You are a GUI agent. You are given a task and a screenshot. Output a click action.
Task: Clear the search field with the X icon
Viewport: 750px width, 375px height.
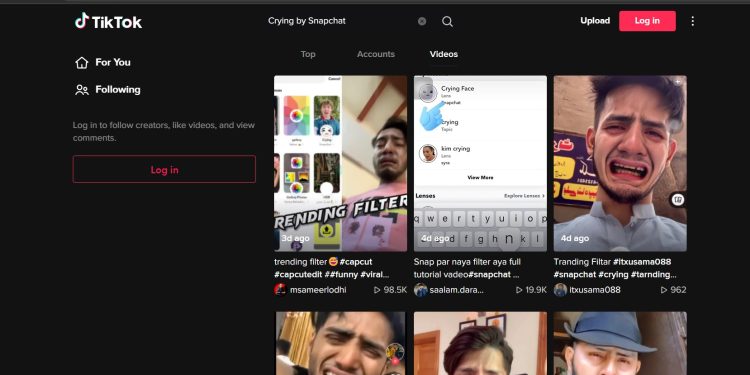(x=422, y=21)
